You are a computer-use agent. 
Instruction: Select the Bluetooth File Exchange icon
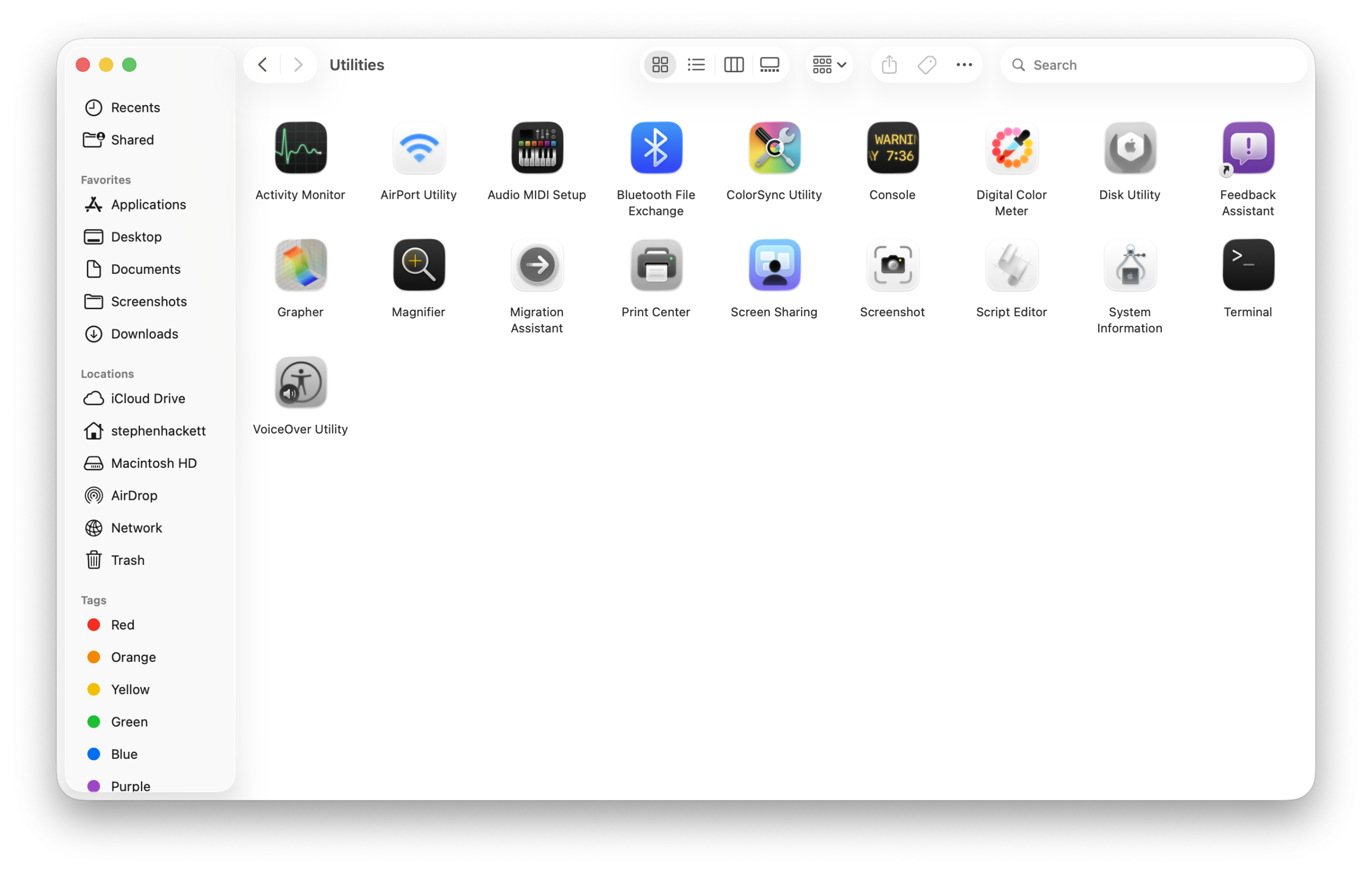point(656,148)
